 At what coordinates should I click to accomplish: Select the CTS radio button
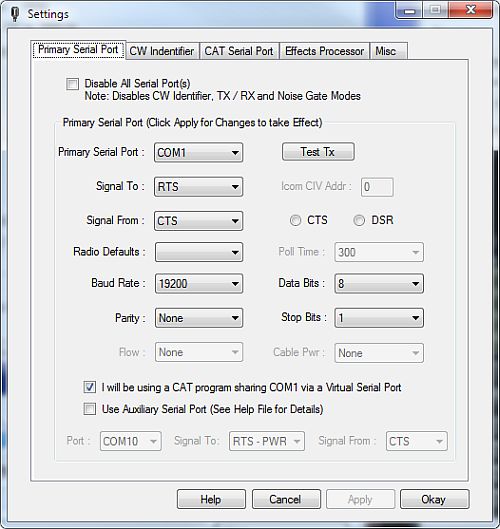pyautogui.click(x=296, y=220)
